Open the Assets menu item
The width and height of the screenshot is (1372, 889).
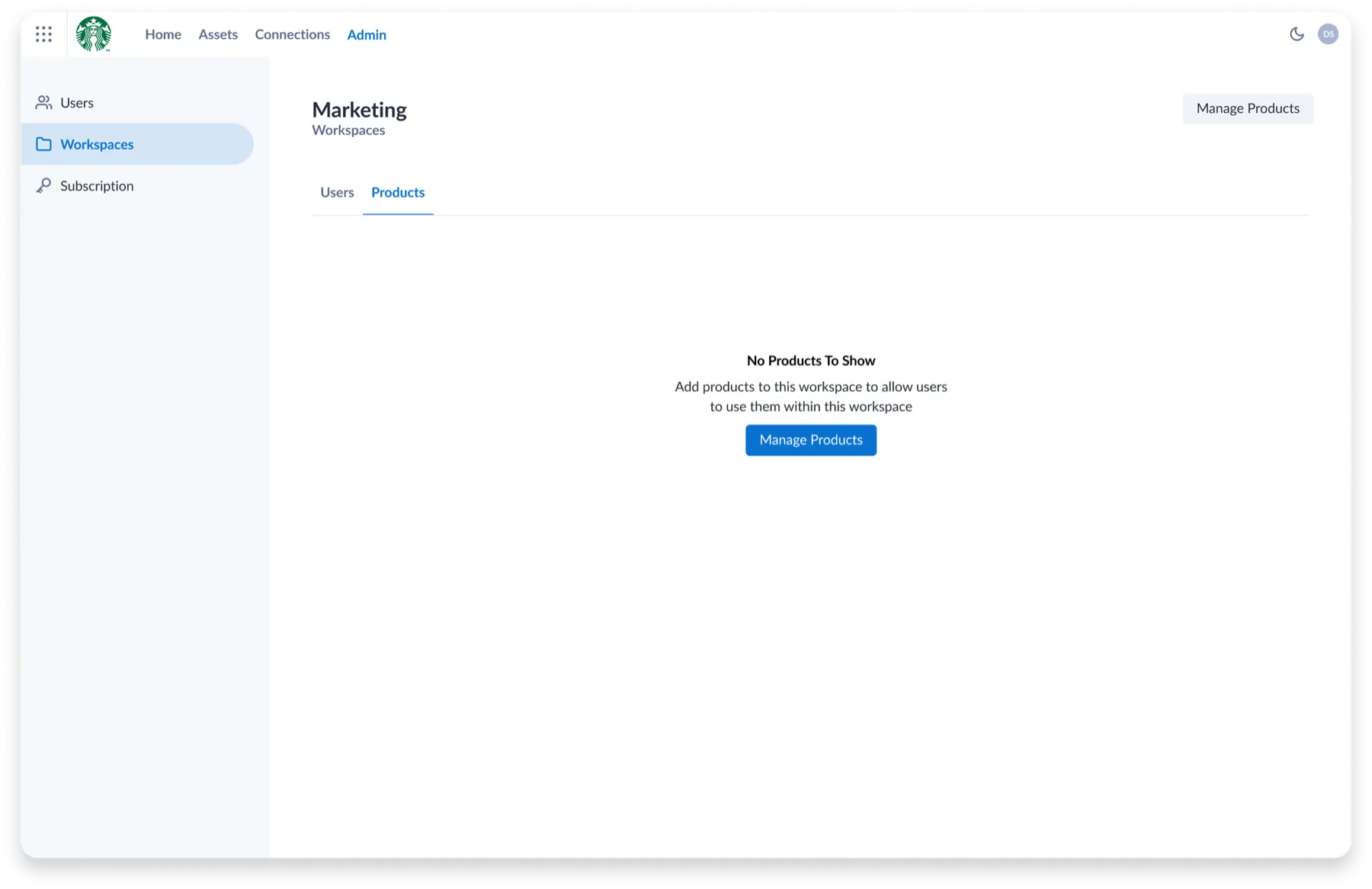click(218, 34)
